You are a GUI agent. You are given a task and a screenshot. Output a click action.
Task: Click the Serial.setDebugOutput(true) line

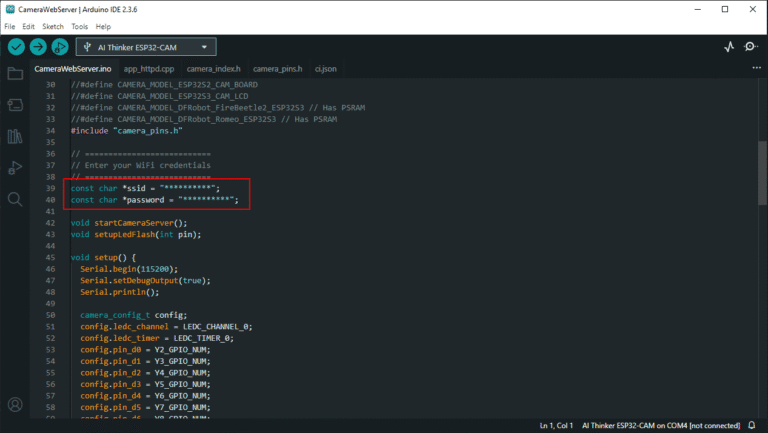coord(145,281)
